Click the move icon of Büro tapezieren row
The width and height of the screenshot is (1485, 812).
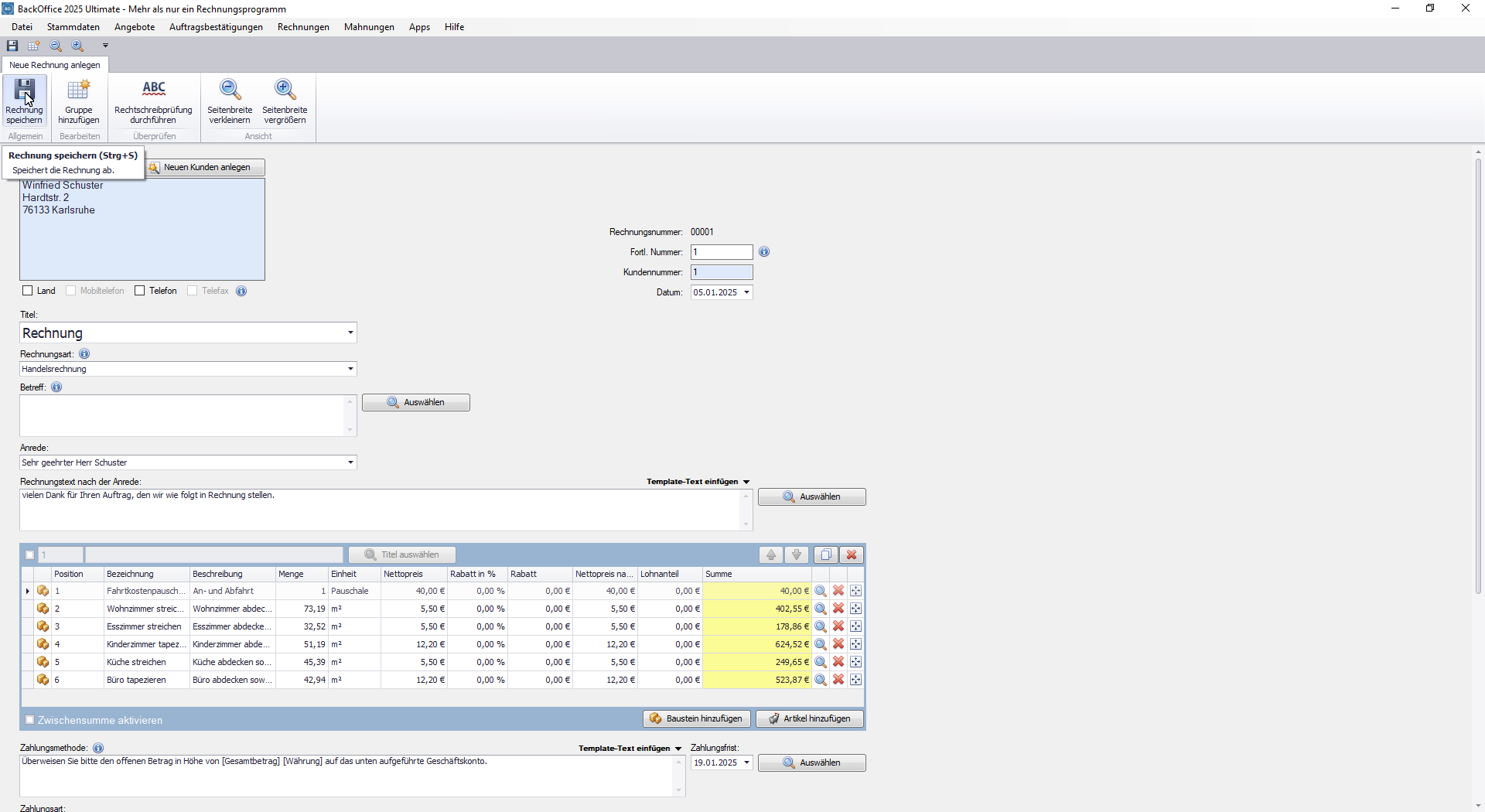point(855,680)
